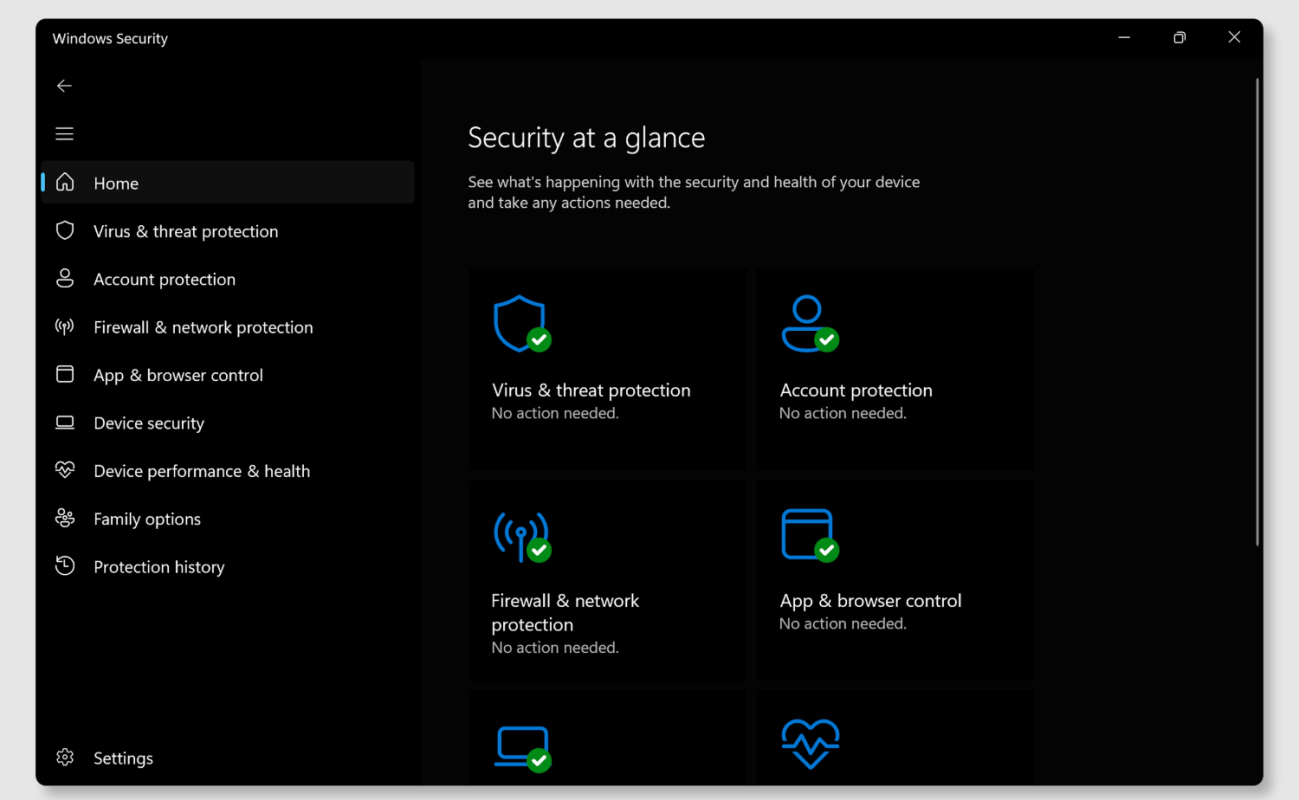Open Device performance & health page
Viewport: 1299px width, 800px height.
[228, 471]
